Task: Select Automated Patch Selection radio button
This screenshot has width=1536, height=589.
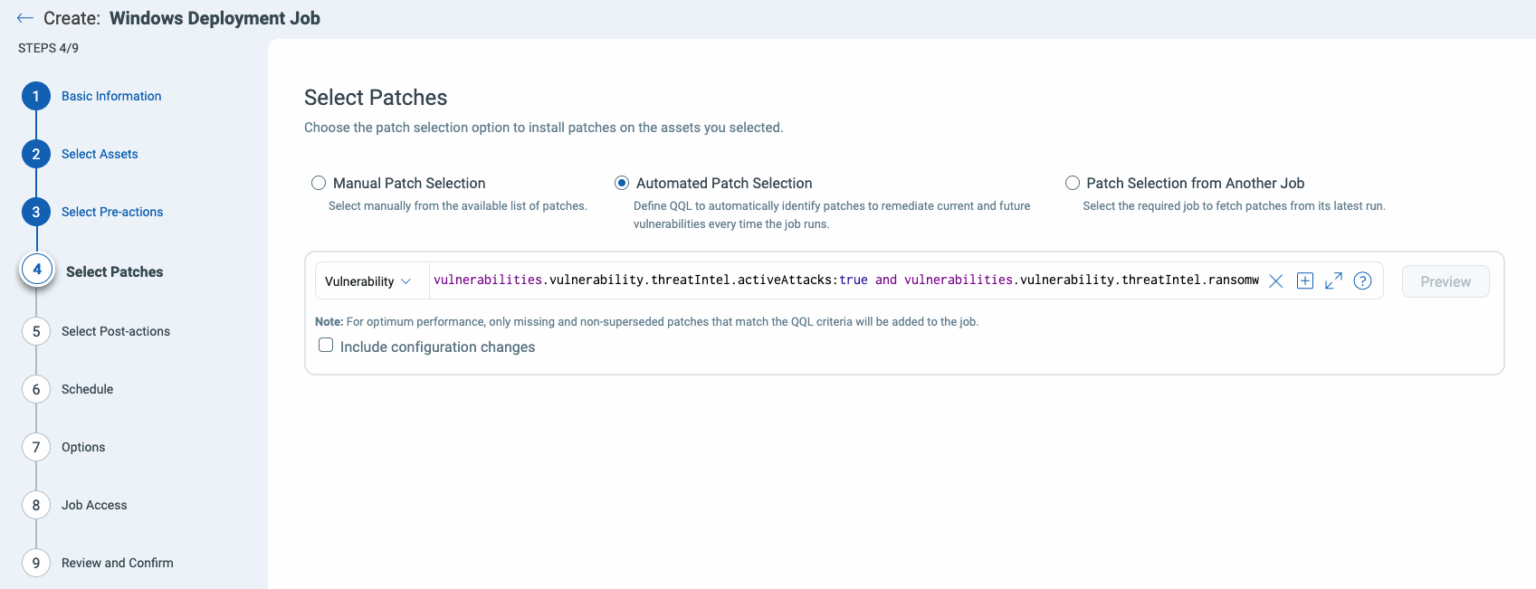Action: tap(621, 183)
